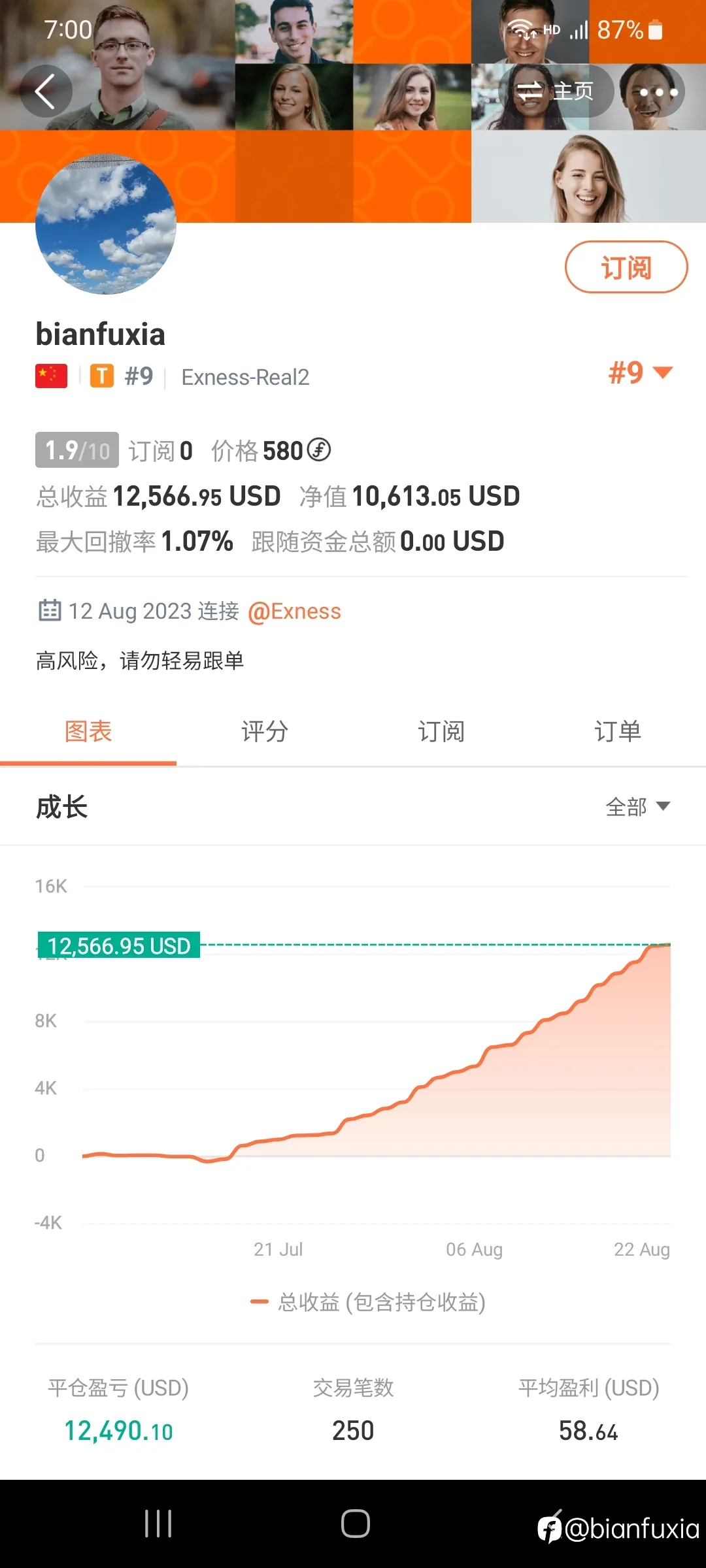Expand the #9 account dropdown
This screenshot has height=1568, width=706.
pyautogui.click(x=641, y=373)
